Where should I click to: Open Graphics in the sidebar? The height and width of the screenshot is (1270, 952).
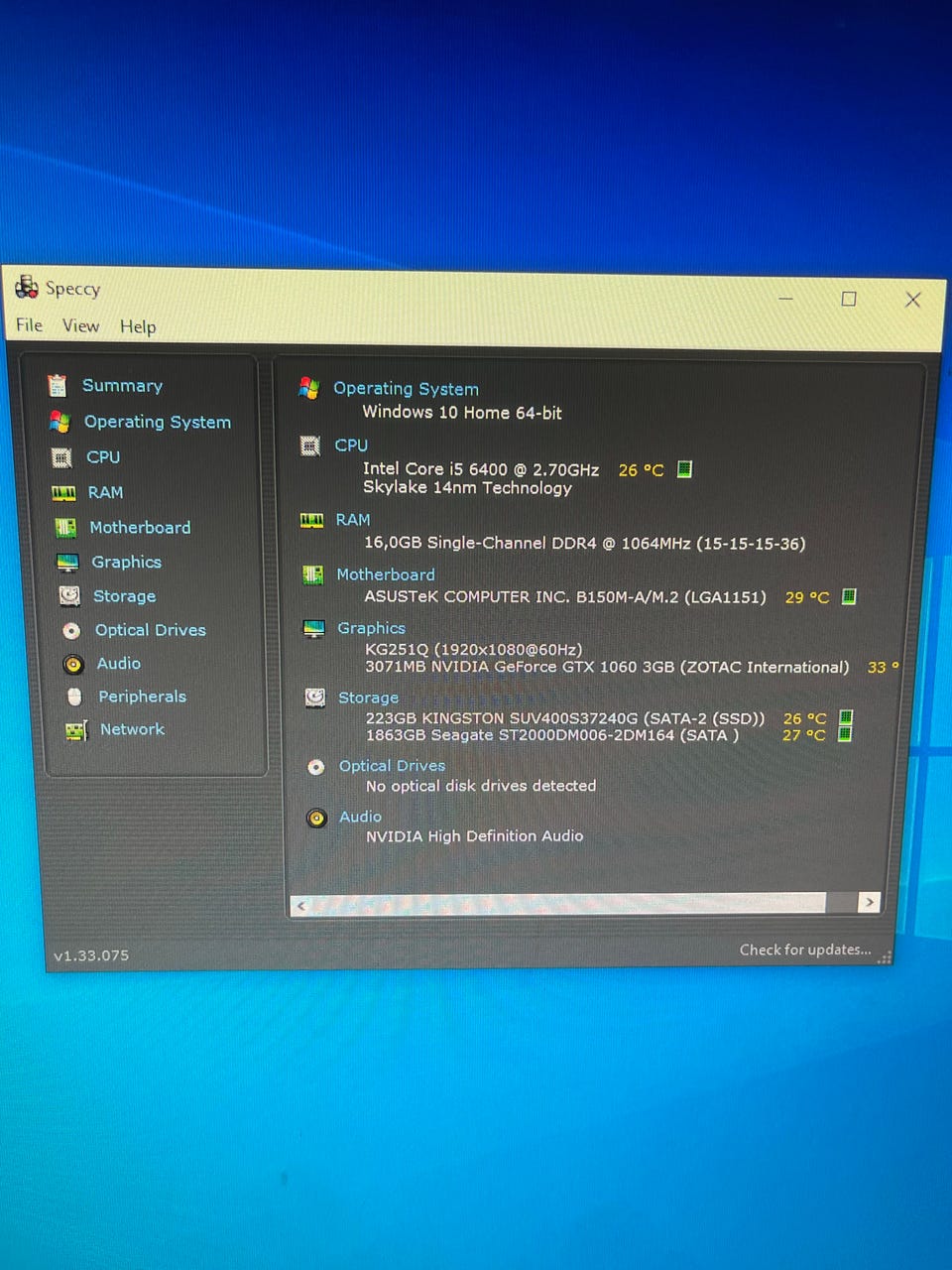[x=126, y=562]
